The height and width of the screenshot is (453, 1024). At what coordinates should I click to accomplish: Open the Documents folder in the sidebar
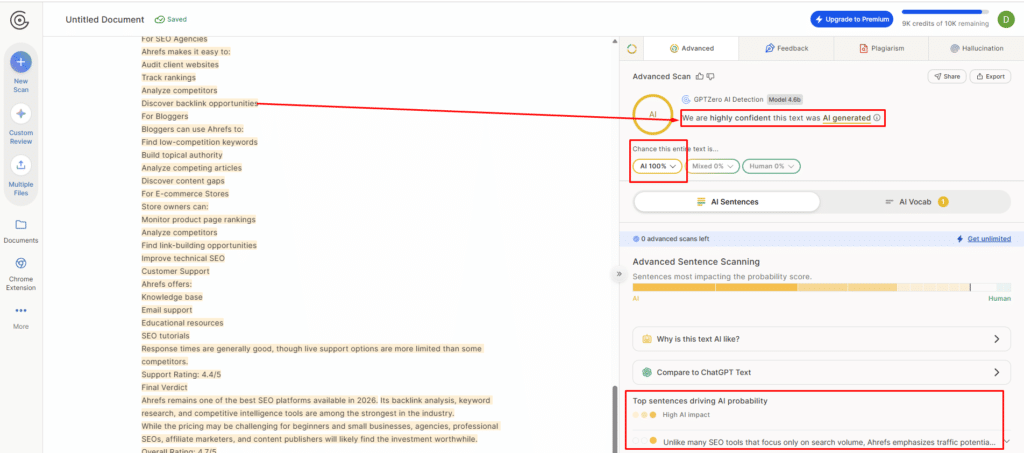(21, 225)
